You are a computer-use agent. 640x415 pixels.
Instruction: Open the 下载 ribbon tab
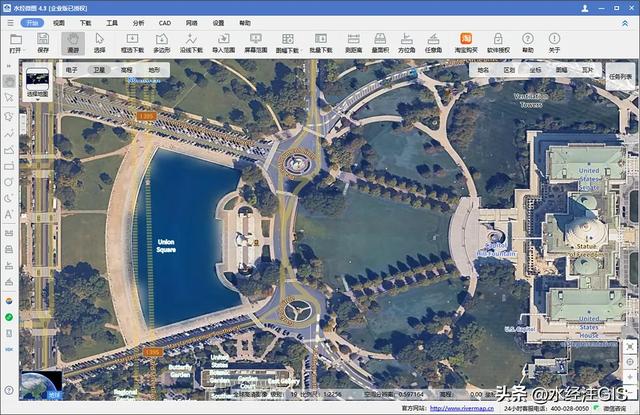tap(85, 21)
